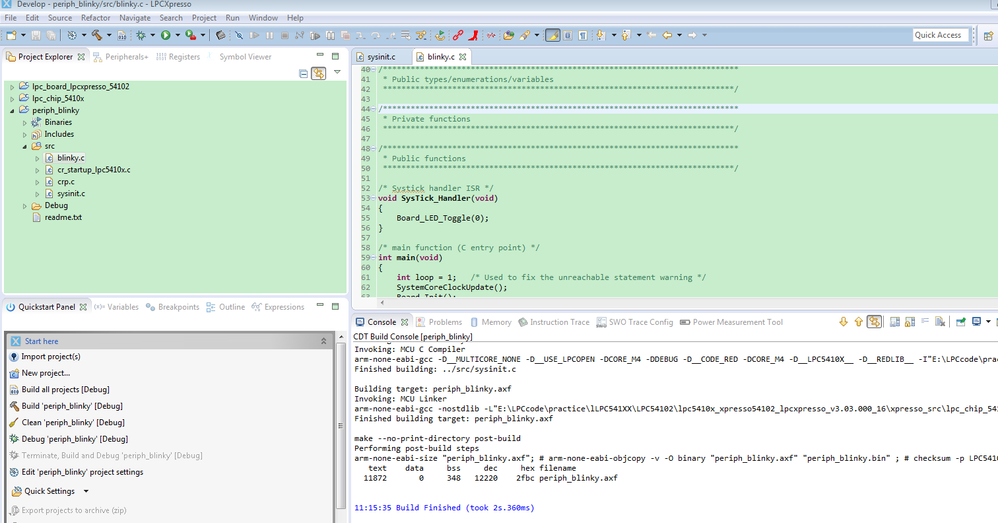The width and height of the screenshot is (998, 523).
Task: Switch to the Breakpoints tab
Action: 172,307
